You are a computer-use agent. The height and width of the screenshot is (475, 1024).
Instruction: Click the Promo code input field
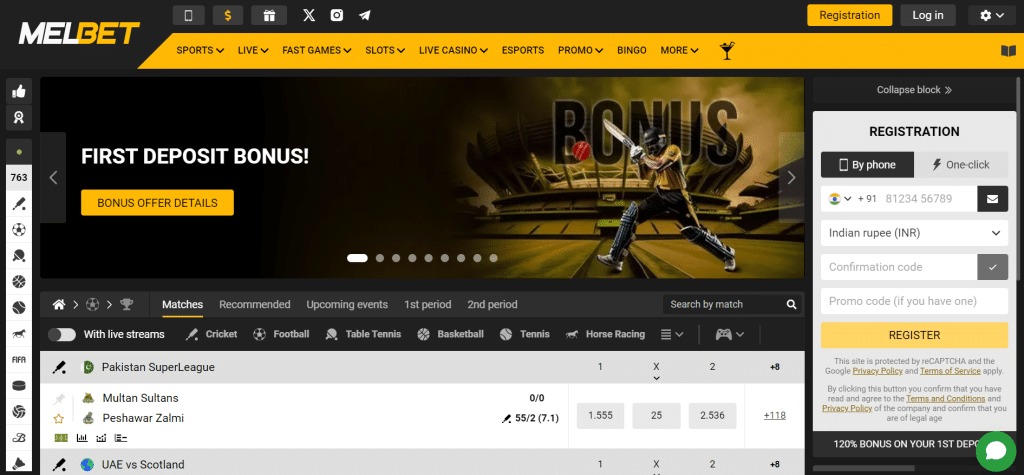pos(914,301)
